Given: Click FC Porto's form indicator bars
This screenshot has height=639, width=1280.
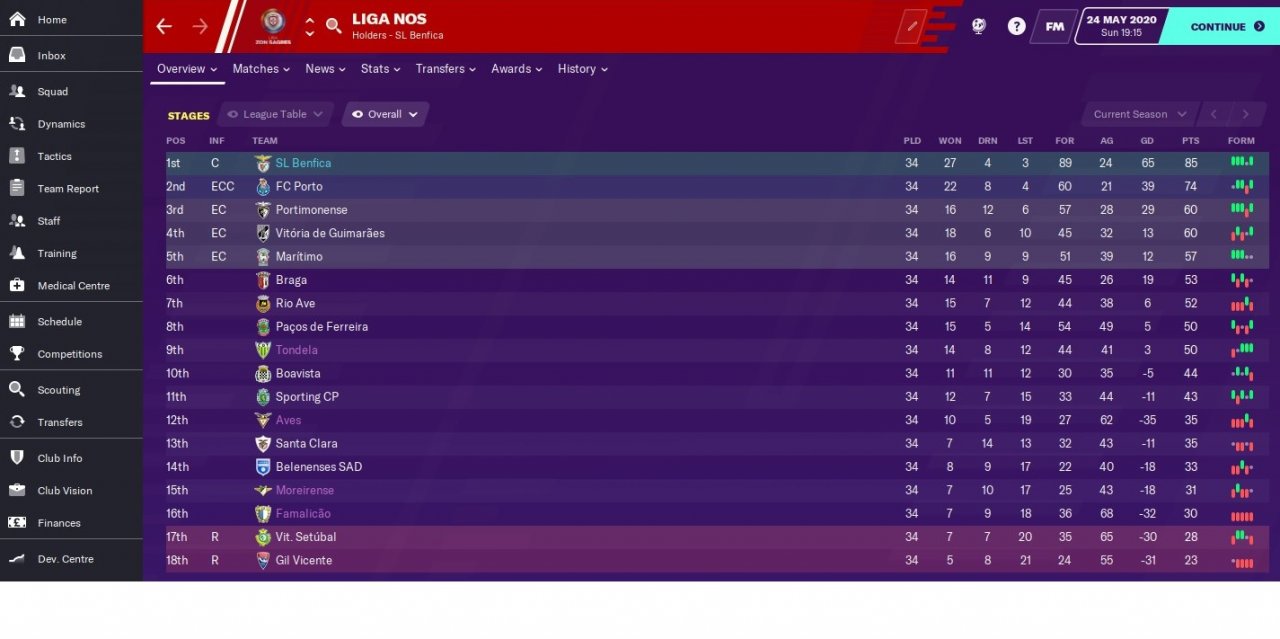Looking at the screenshot, I should pyautogui.click(x=1241, y=186).
